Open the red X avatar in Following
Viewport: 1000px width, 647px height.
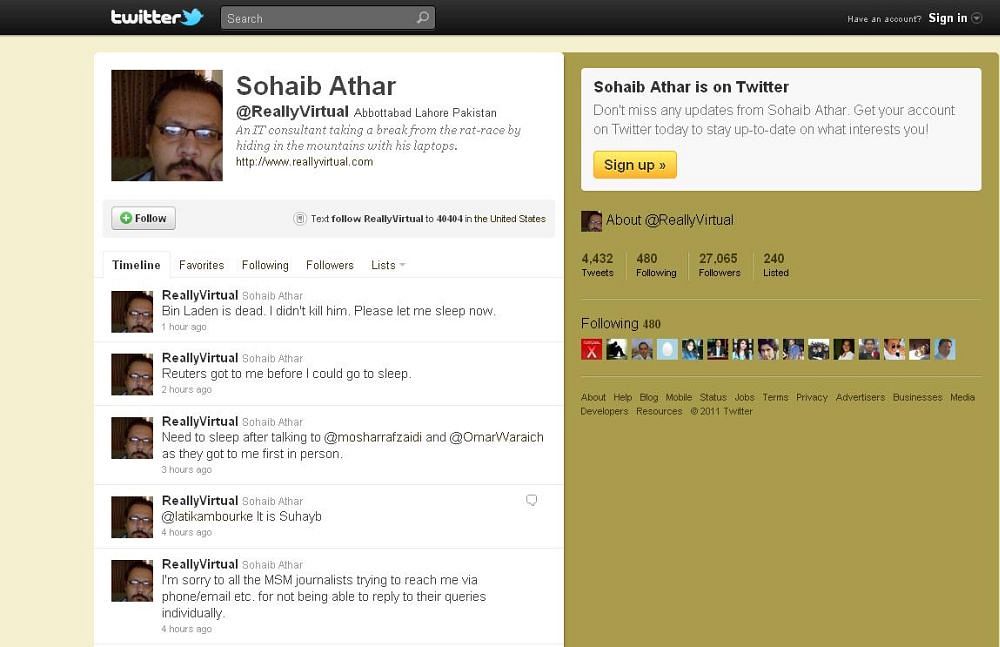coord(591,349)
